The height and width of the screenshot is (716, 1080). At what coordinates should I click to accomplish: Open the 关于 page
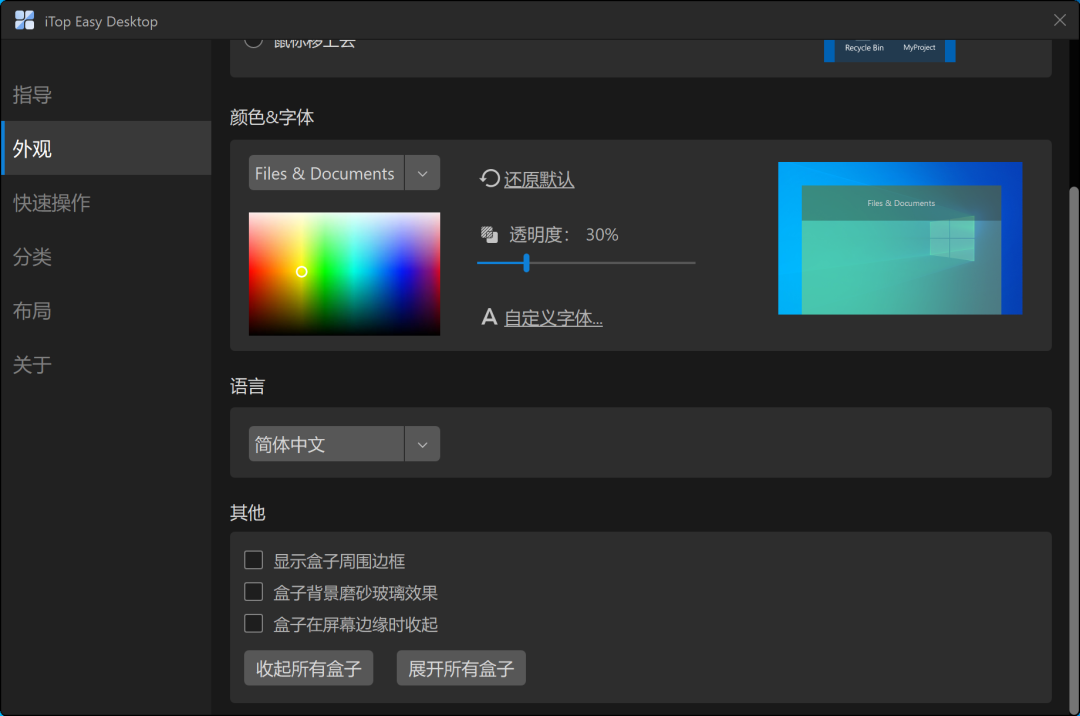[x=106, y=364]
